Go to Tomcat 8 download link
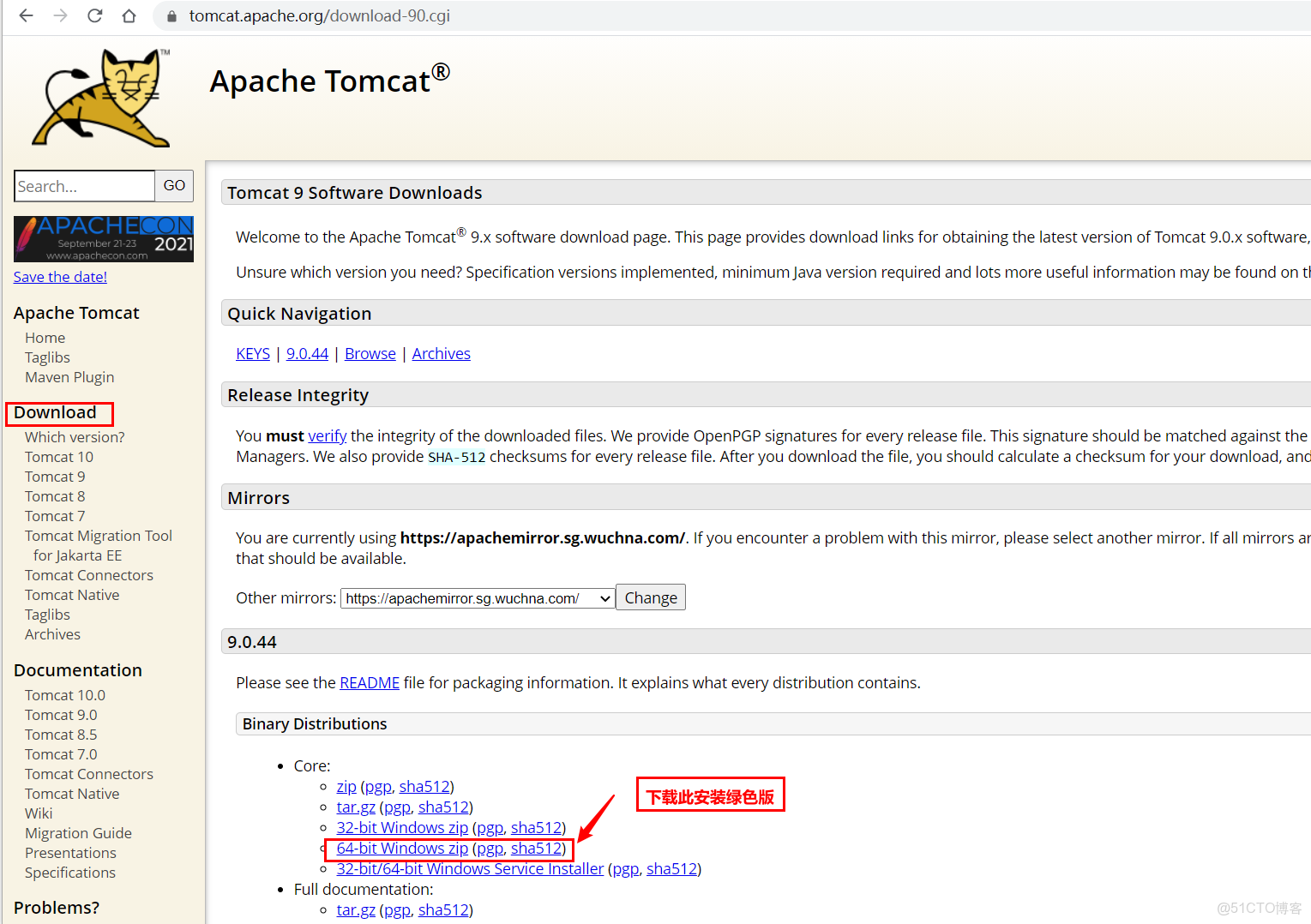Viewport: 1311px width, 924px height. [x=55, y=496]
